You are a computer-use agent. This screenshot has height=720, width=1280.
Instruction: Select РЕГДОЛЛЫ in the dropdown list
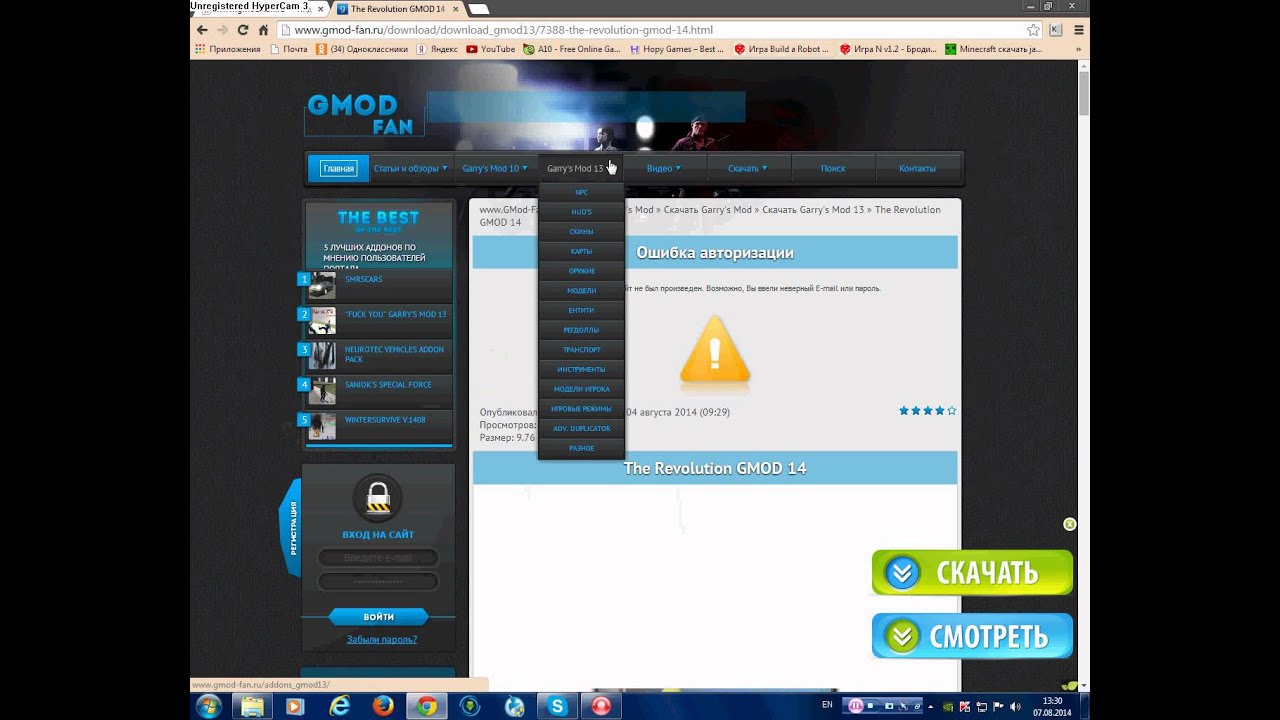coord(581,330)
